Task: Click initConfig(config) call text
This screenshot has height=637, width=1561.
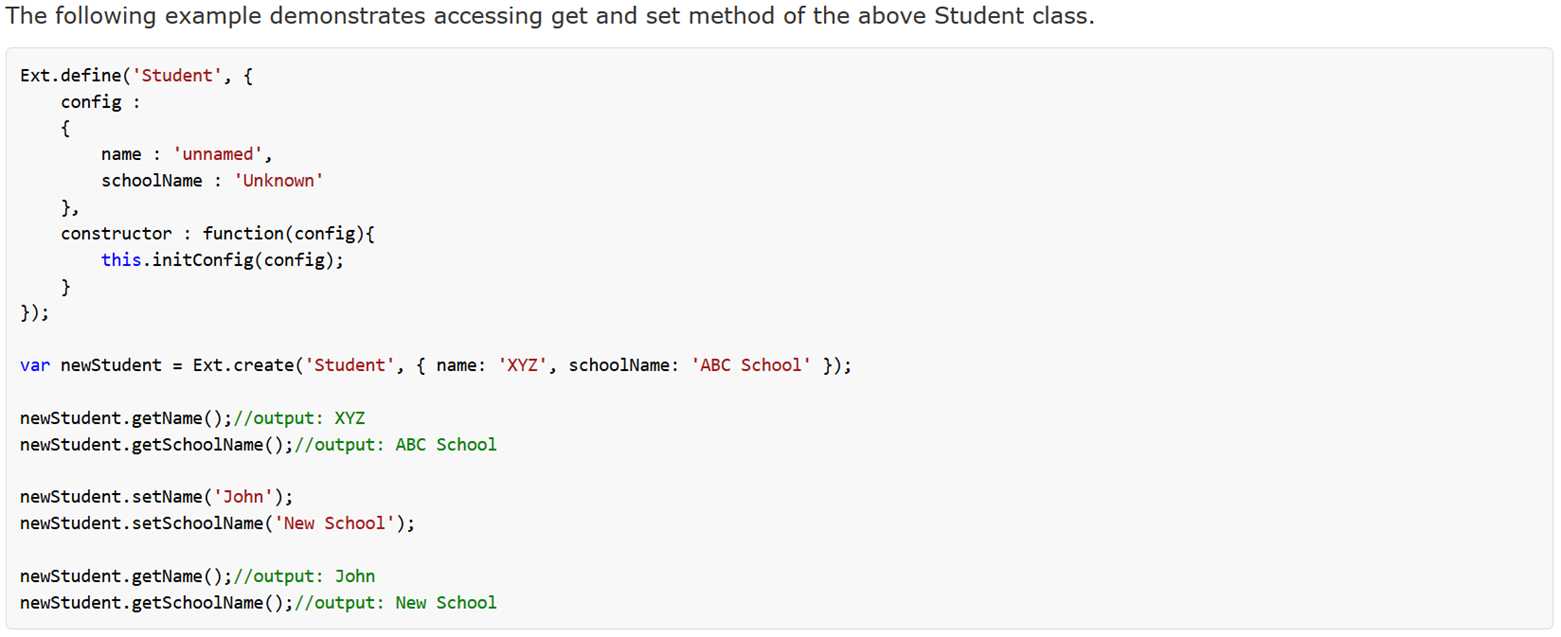Action: pyautogui.click(x=247, y=260)
